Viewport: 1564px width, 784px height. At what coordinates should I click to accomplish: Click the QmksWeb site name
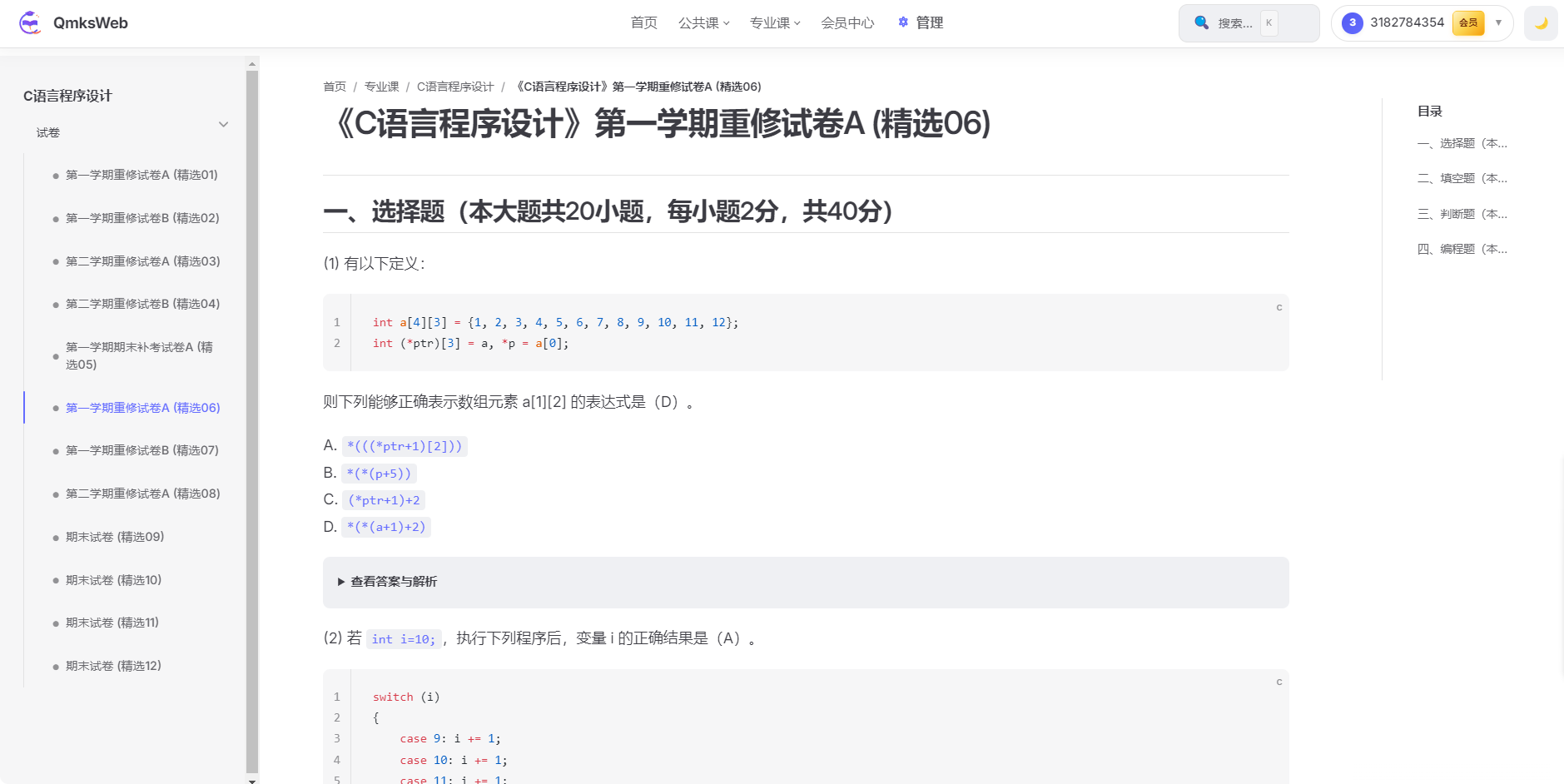91,23
